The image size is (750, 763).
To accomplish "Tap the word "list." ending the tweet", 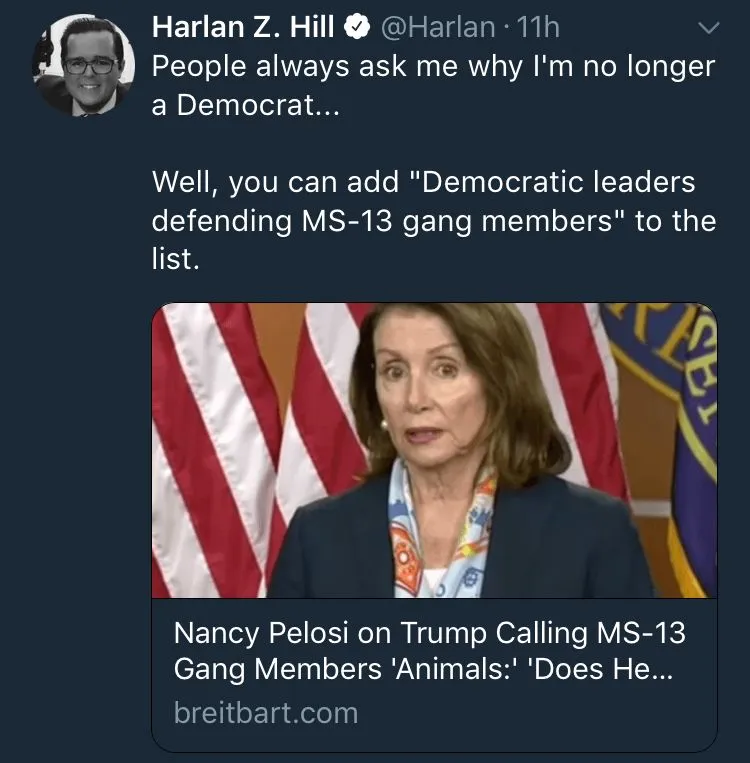I will coord(179,259).
